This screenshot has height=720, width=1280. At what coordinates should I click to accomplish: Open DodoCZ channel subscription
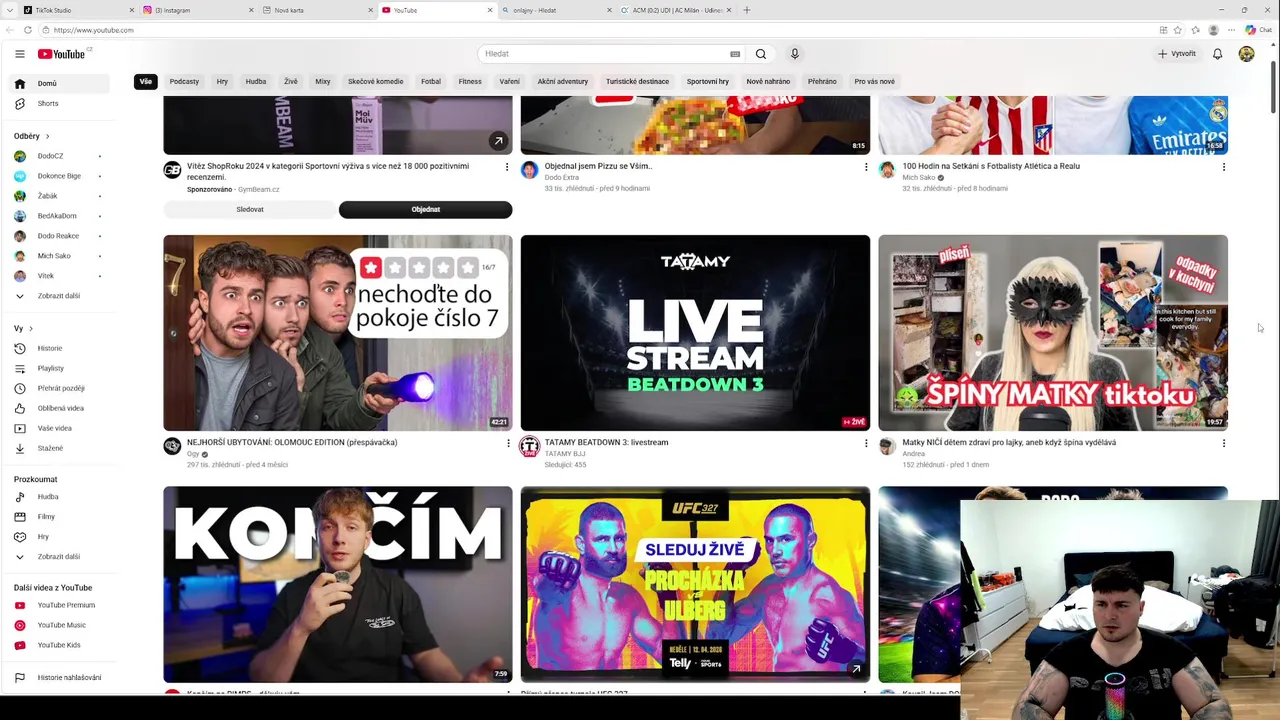[x=60, y=156]
